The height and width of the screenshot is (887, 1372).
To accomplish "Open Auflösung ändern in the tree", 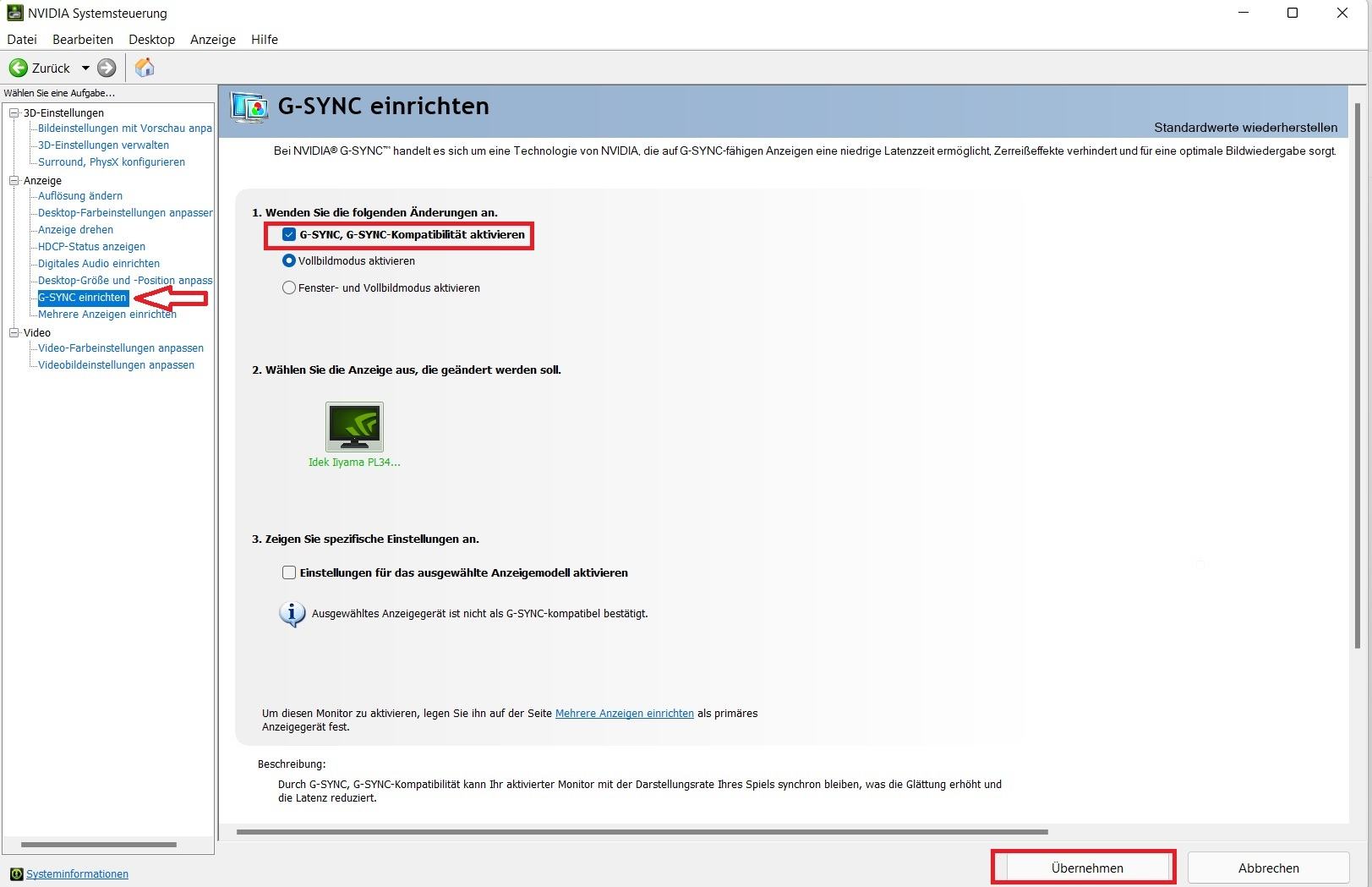I will point(80,196).
